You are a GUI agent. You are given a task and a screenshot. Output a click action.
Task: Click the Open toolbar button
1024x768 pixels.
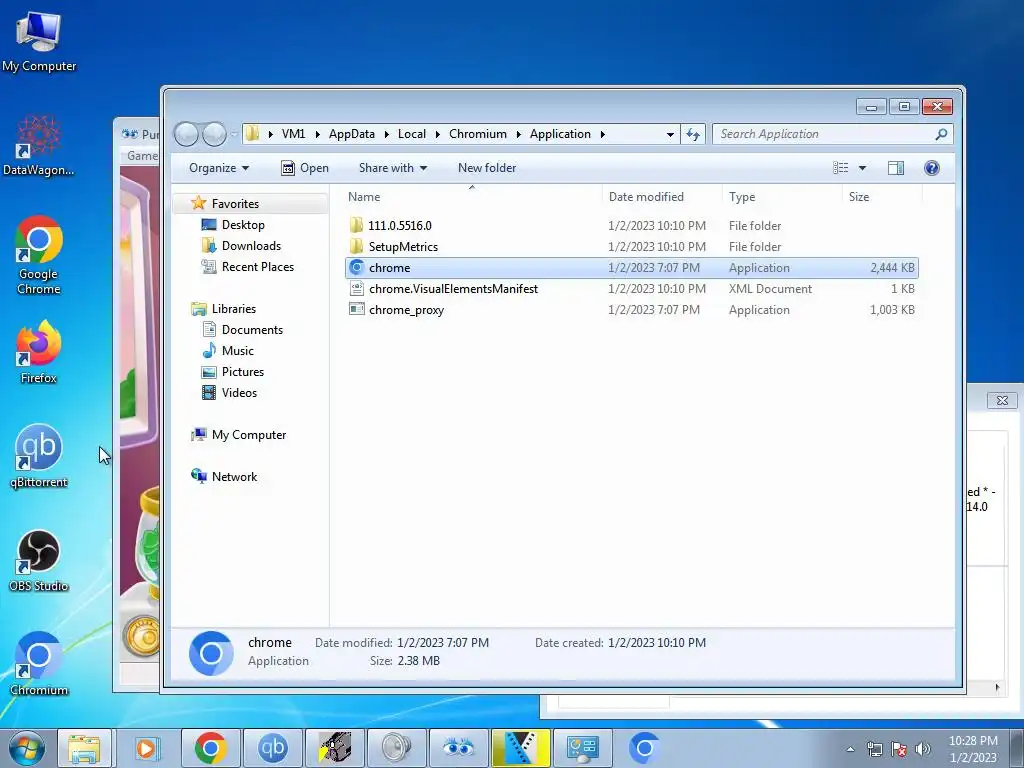click(x=305, y=168)
